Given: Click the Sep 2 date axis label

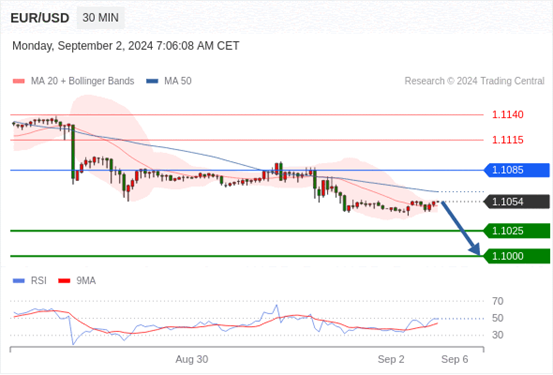Looking at the screenshot, I should pos(391,359).
